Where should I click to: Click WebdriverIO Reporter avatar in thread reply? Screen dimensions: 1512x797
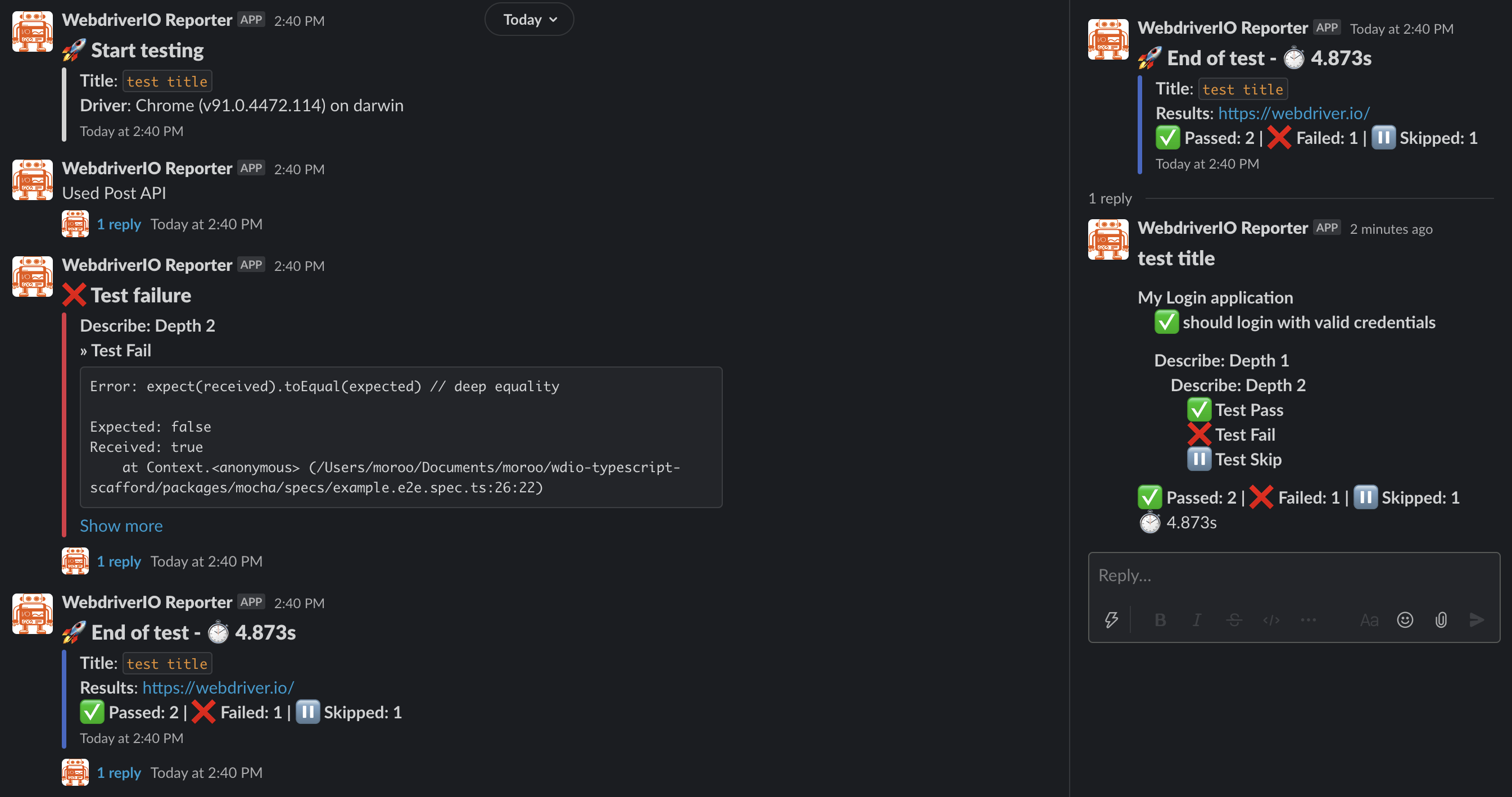(x=1108, y=239)
